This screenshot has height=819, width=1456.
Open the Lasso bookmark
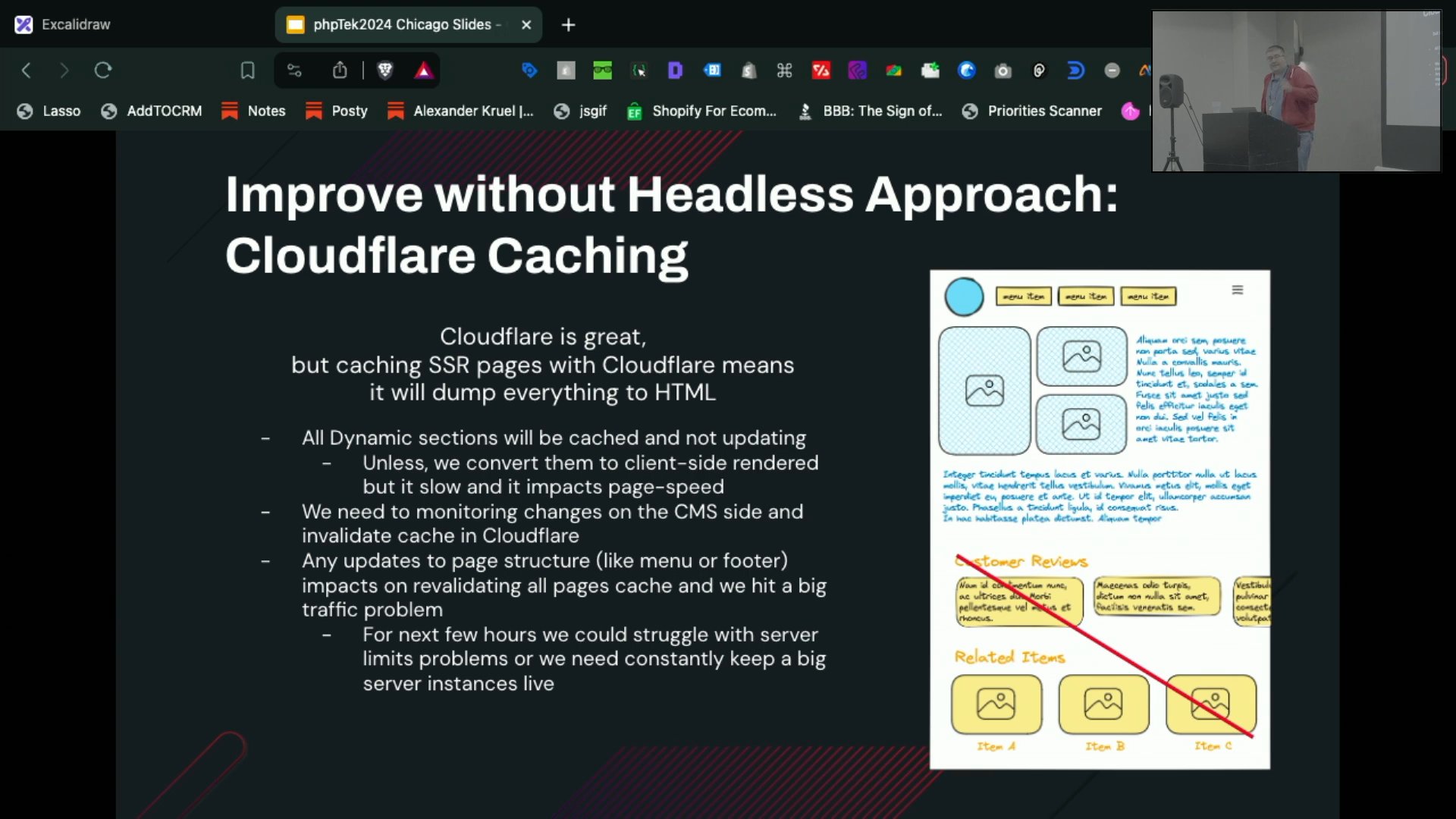click(49, 111)
